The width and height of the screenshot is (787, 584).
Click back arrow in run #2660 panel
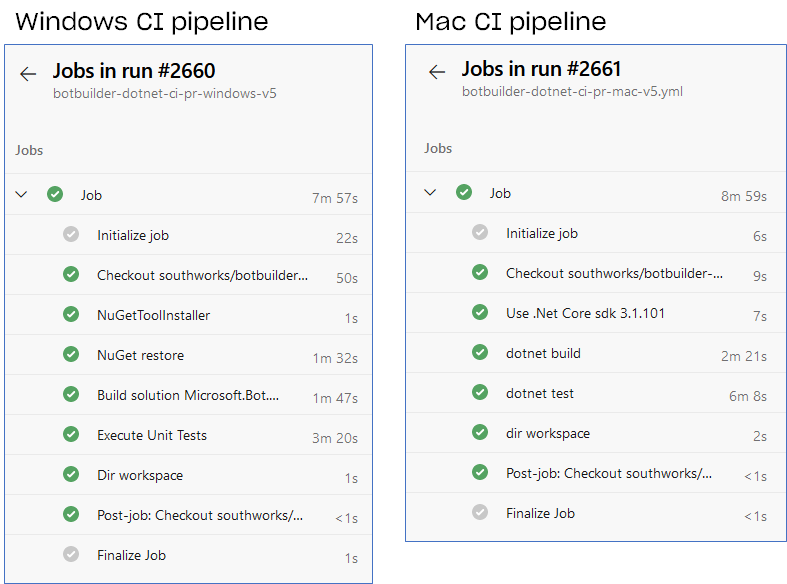[28, 74]
